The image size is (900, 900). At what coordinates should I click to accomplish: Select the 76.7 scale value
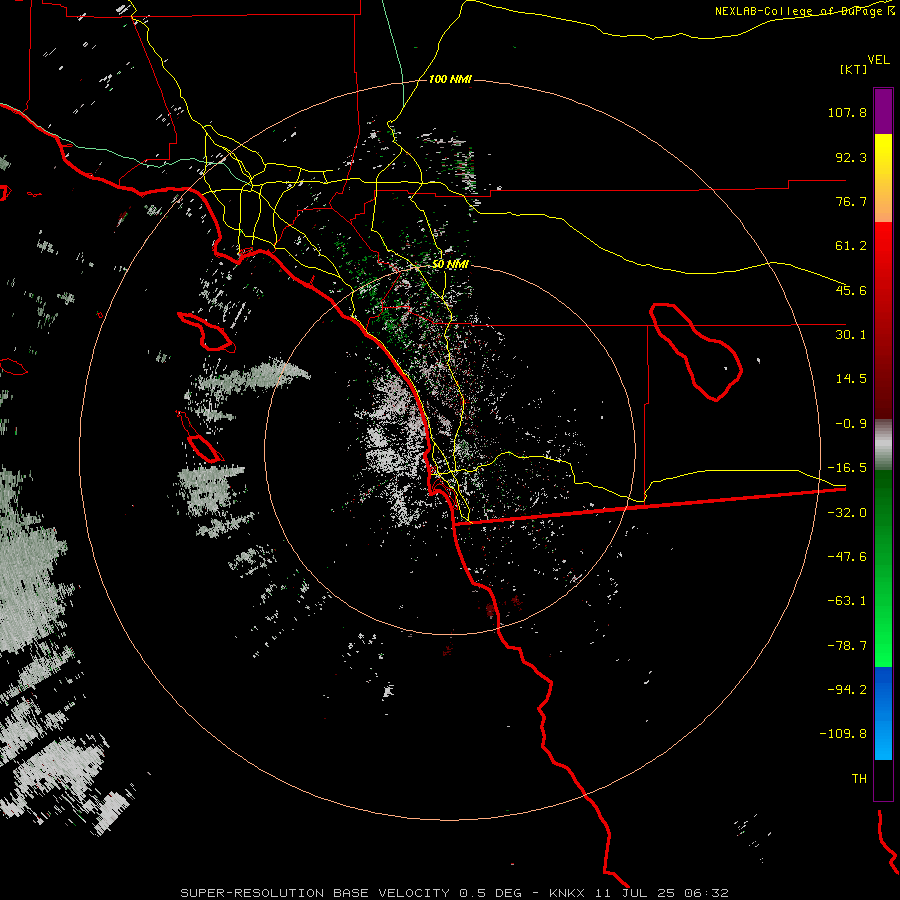pyautogui.click(x=851, y=201)
